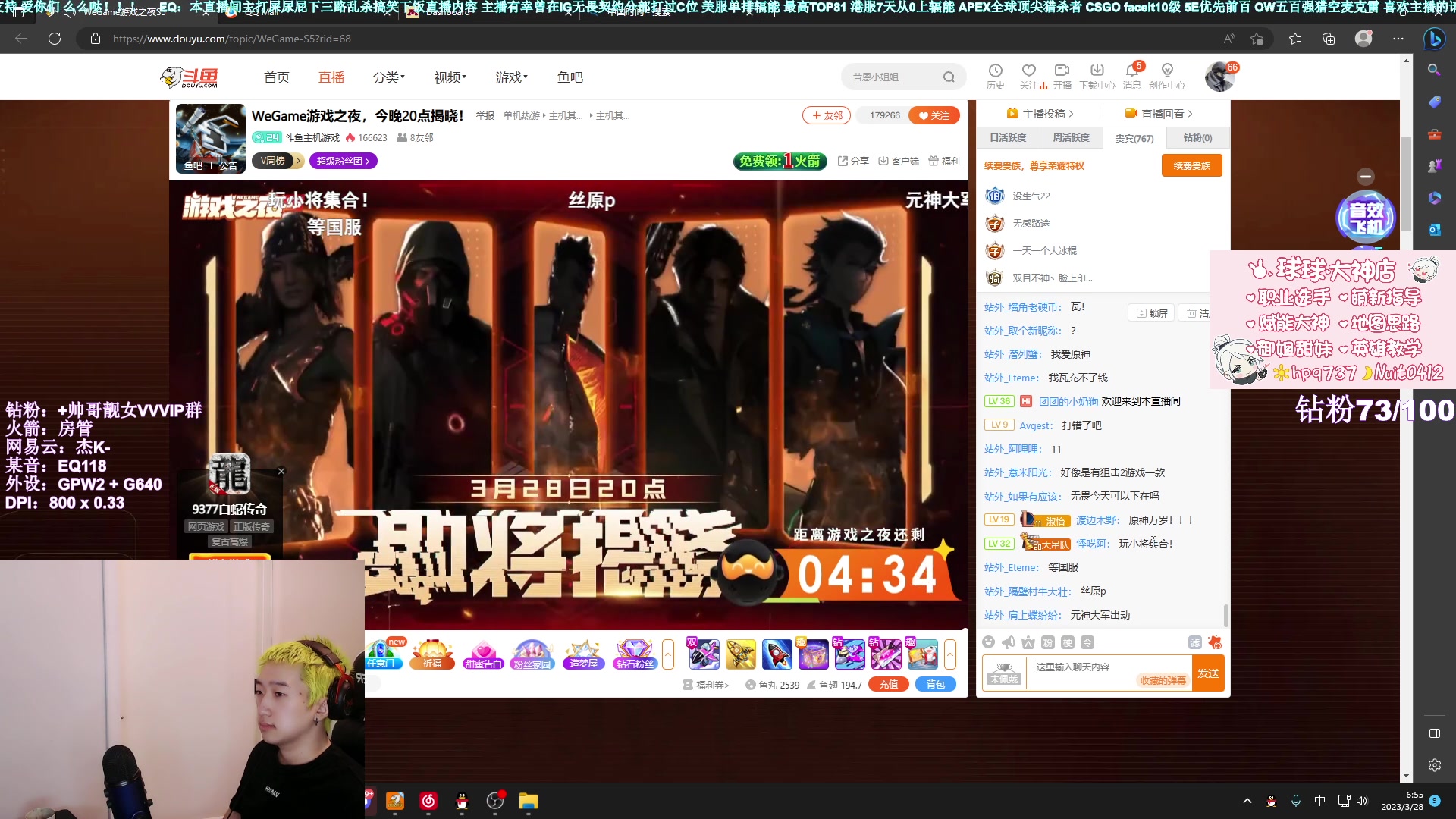1456x819 pixels.
Task: Close the 9377白蛇传奇 ad popup
Action: click(x=281, y=471)
